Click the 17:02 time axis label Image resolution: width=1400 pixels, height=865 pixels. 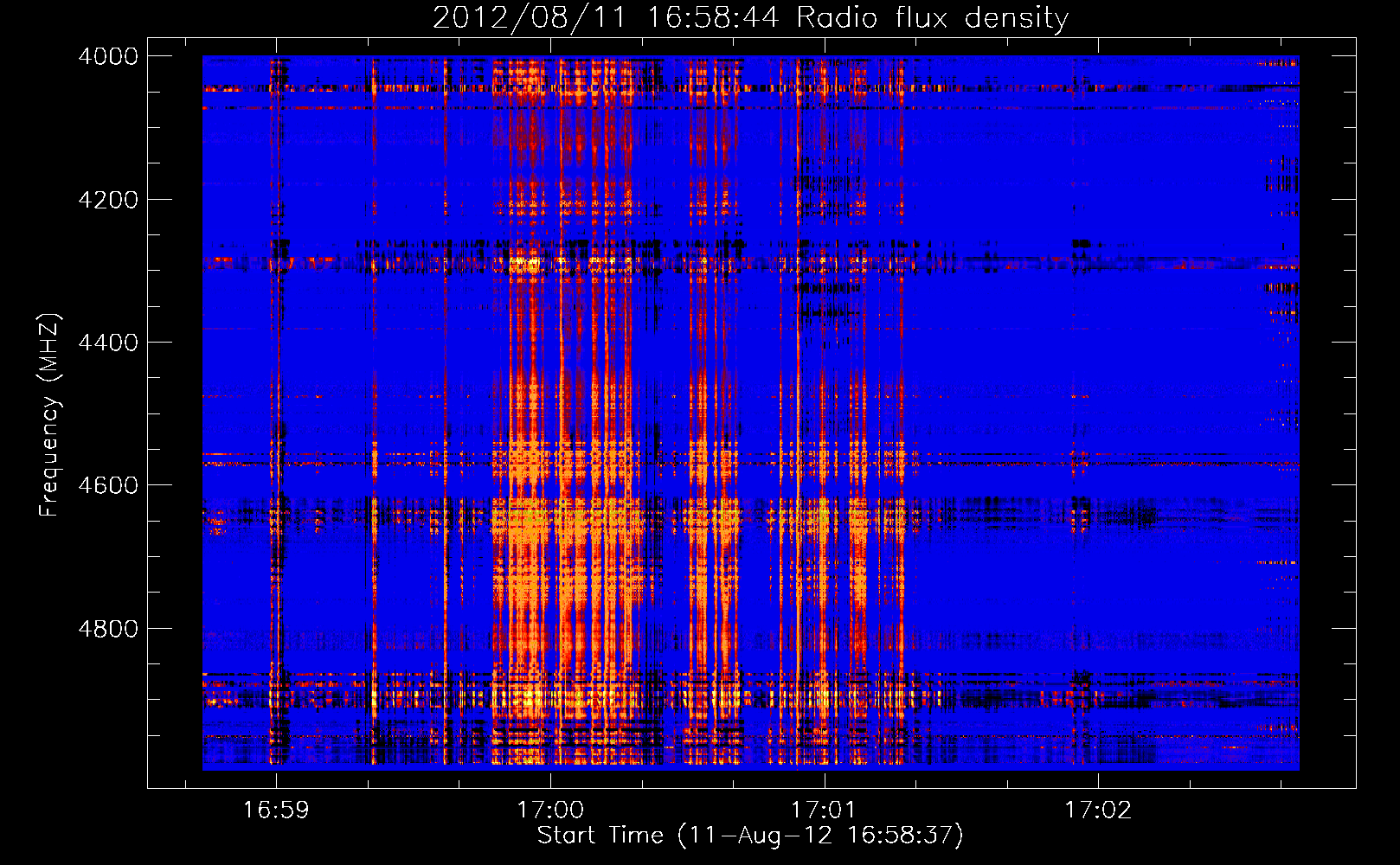point(1098,811)
